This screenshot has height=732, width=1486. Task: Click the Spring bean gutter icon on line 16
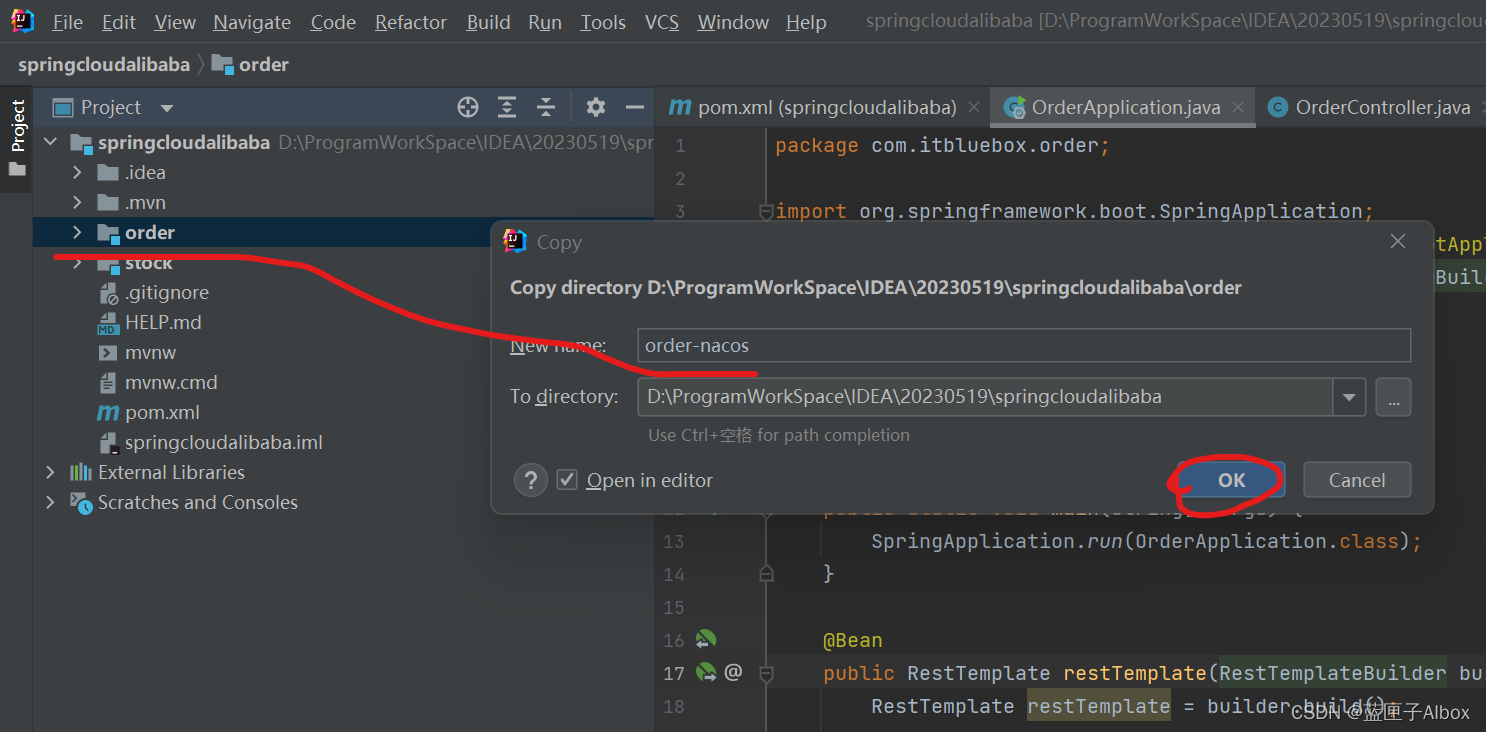click(706, 639)
